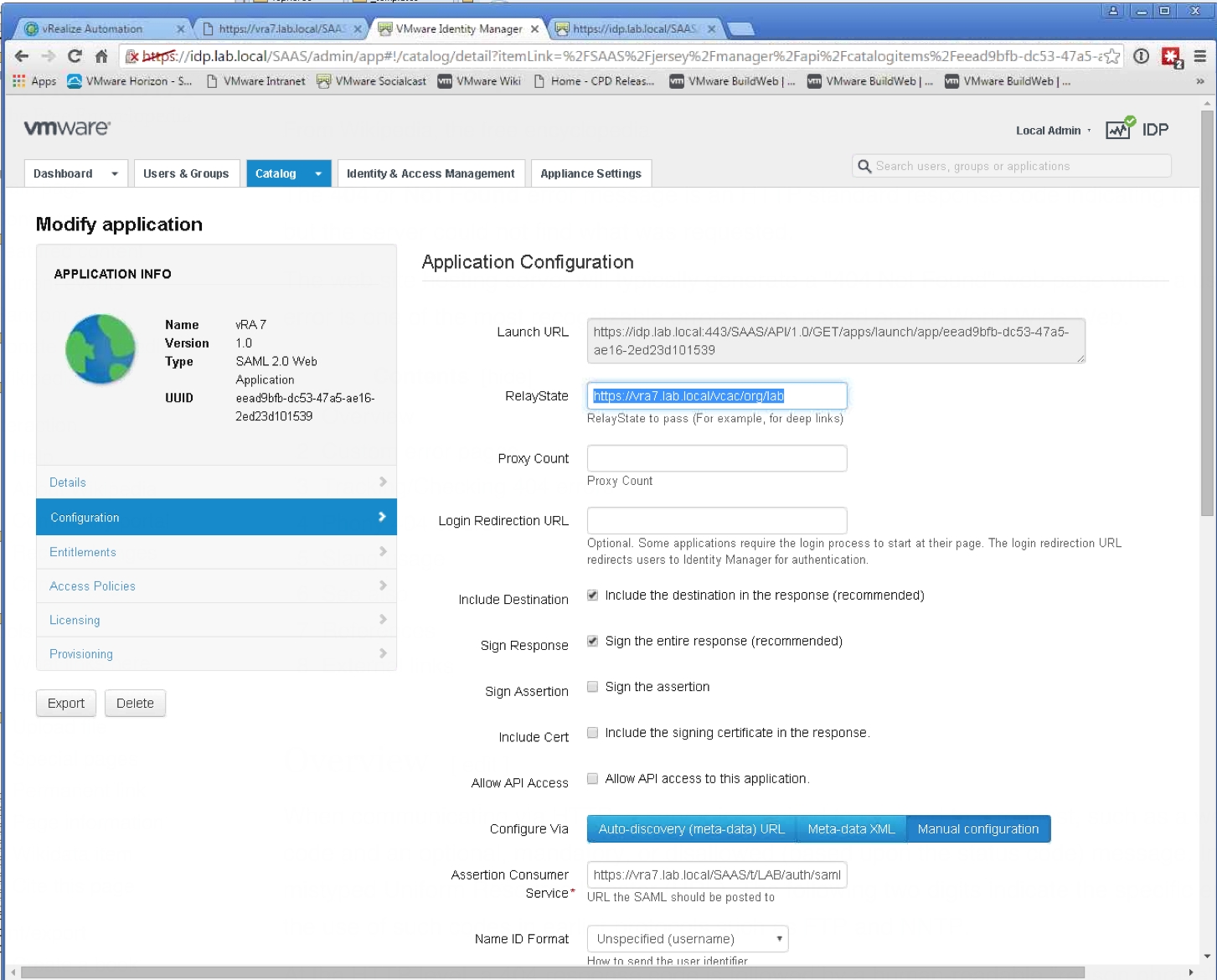Open VMware Socialcast bookmark
The image size is (1217, 980).
[372, 81]
